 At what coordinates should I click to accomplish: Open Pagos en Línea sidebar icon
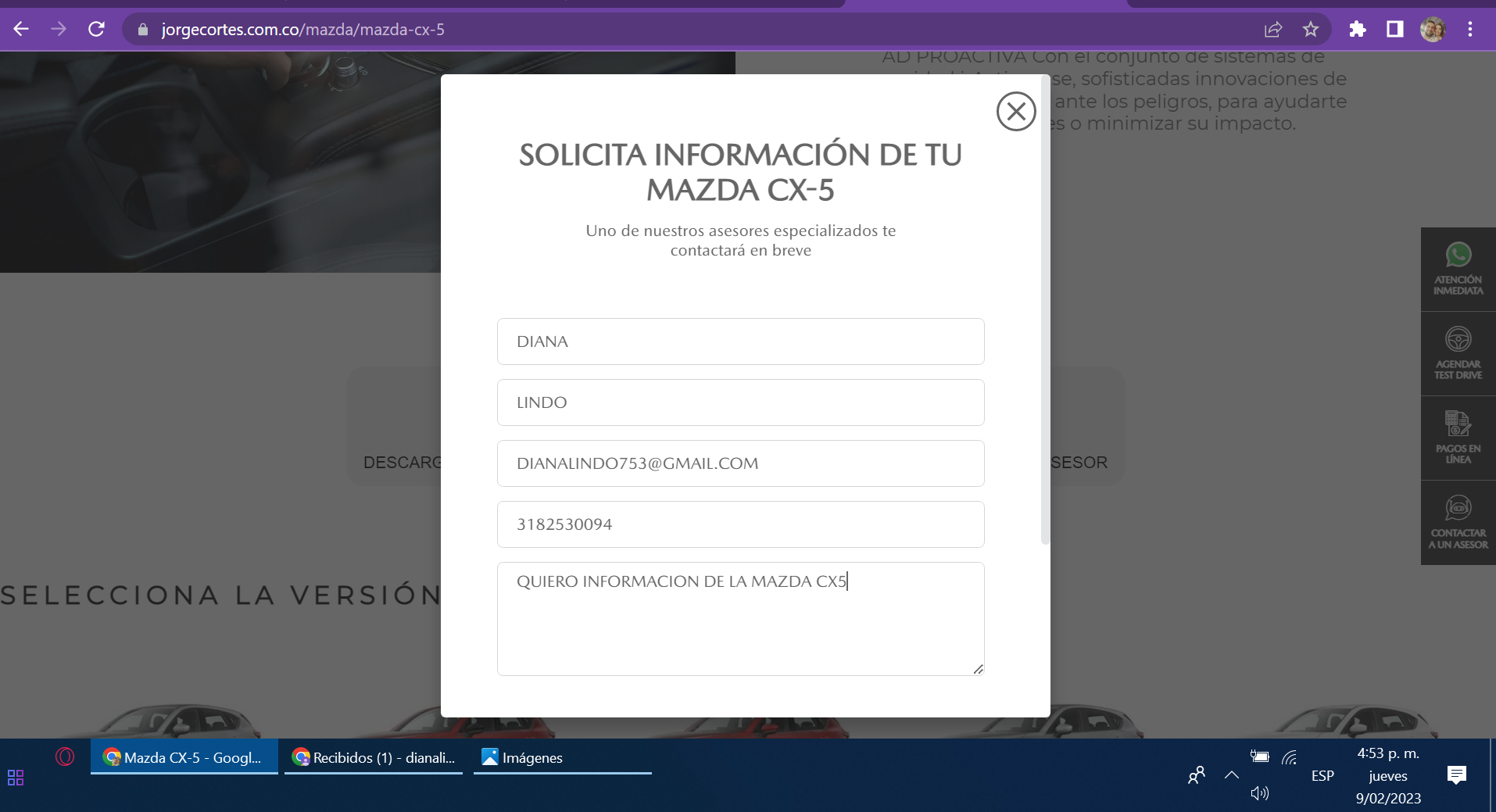[x=1458, y=438]
